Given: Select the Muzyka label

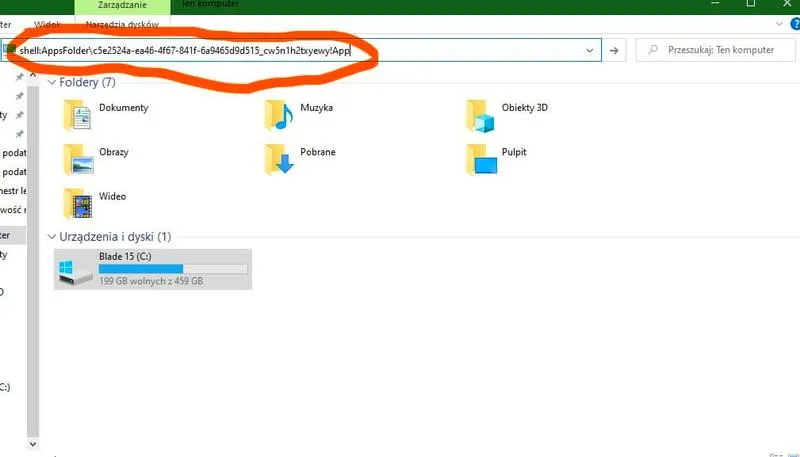Looking at the screenshot, I should [316, 108].
